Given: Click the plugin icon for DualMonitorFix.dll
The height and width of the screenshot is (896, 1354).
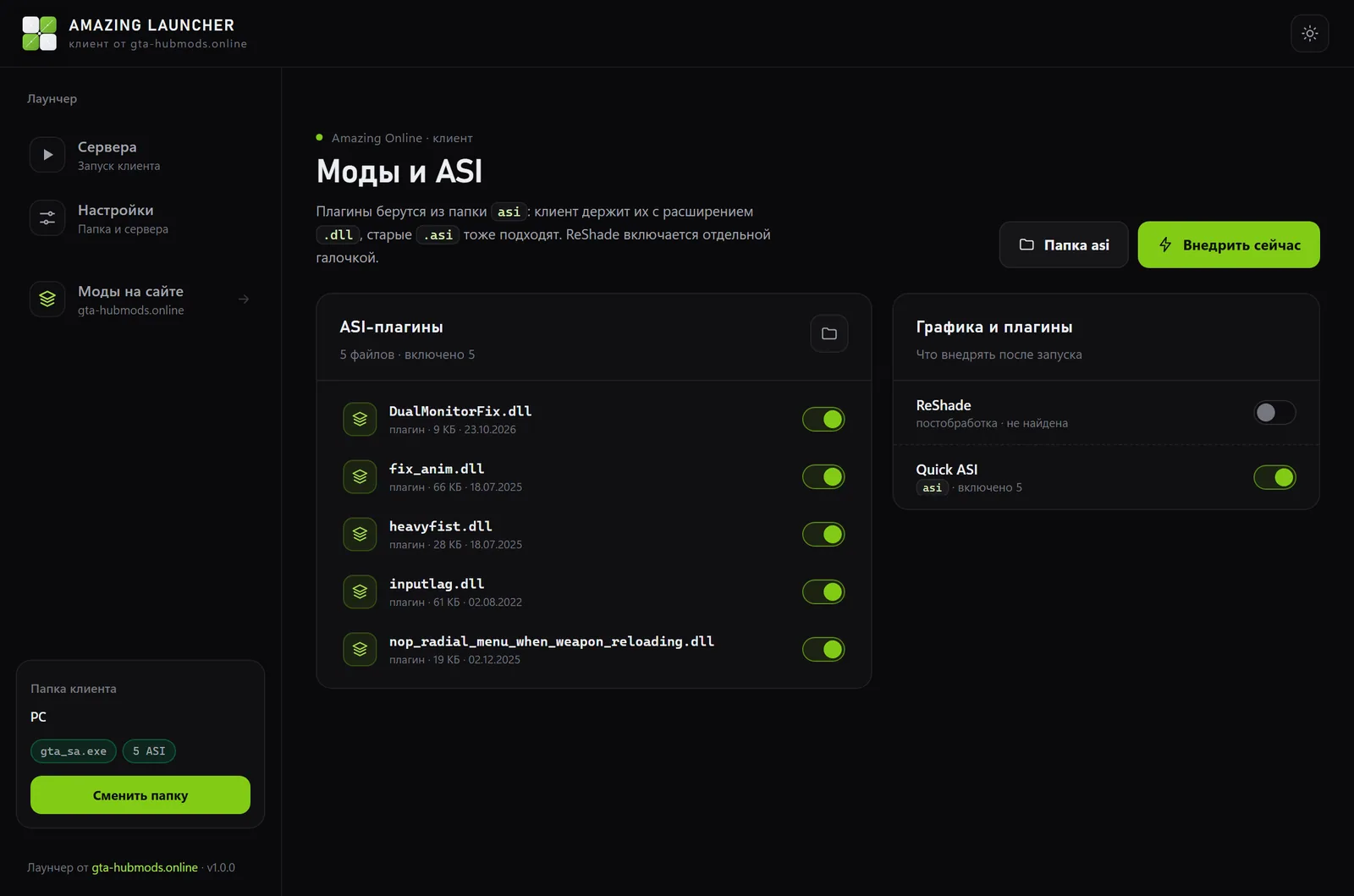Looking at the screenshot, I should (360, 419).
